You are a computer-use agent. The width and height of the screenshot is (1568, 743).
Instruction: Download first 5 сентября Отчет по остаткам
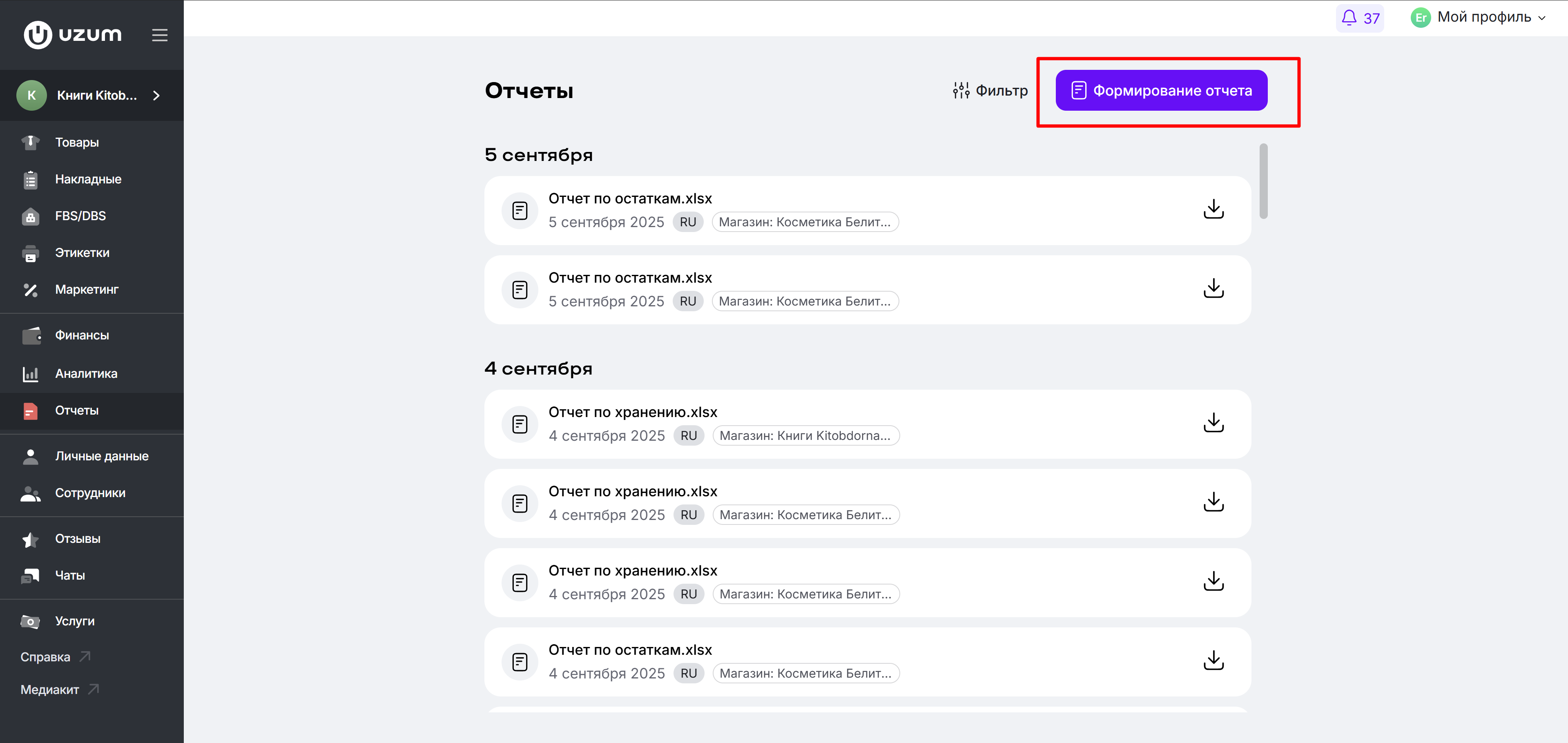tap(1213, 209)
